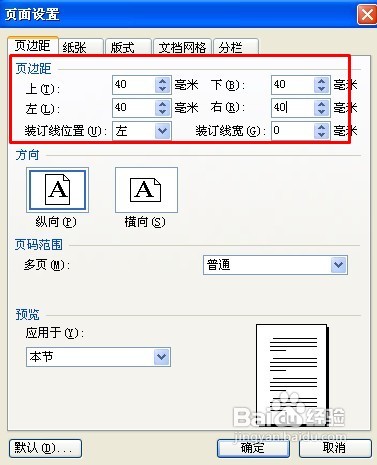Cancel with the 取消 button
This screenshot has width=377, height=465.
[x=335, y=448]
